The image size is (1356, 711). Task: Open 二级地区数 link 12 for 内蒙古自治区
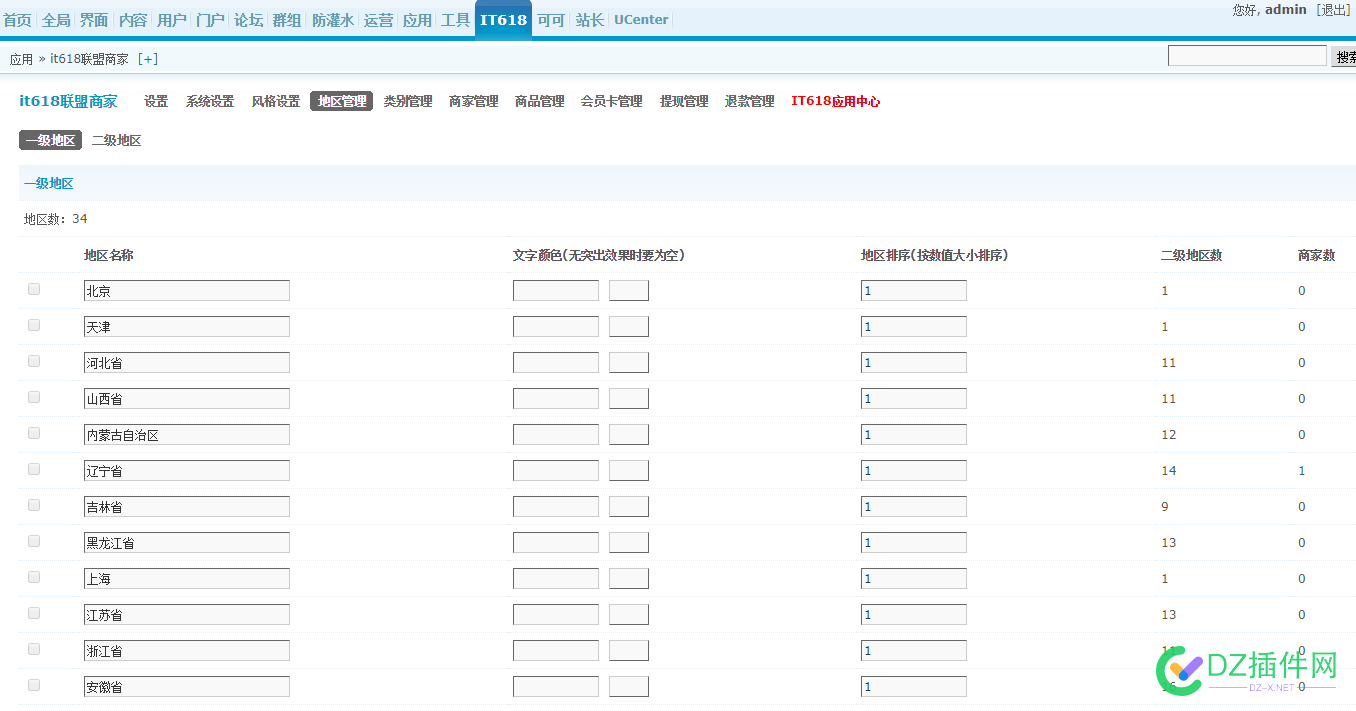(x=1169, y=434)
